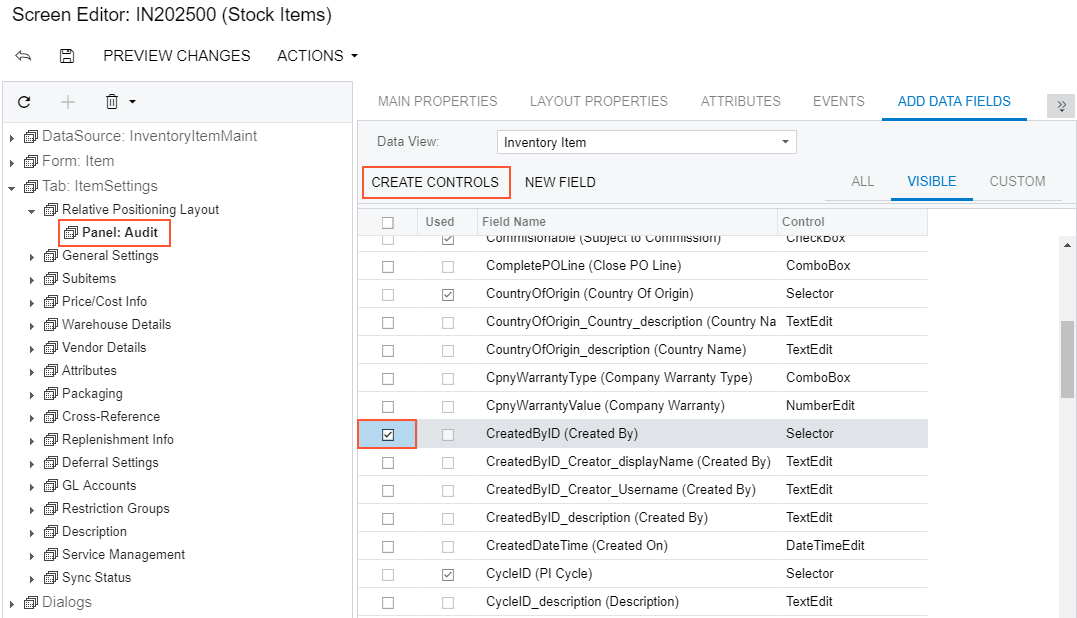Click the vertical scrollbar in field list
This screenshot has width=1077, height=618.
[1067, 359]
